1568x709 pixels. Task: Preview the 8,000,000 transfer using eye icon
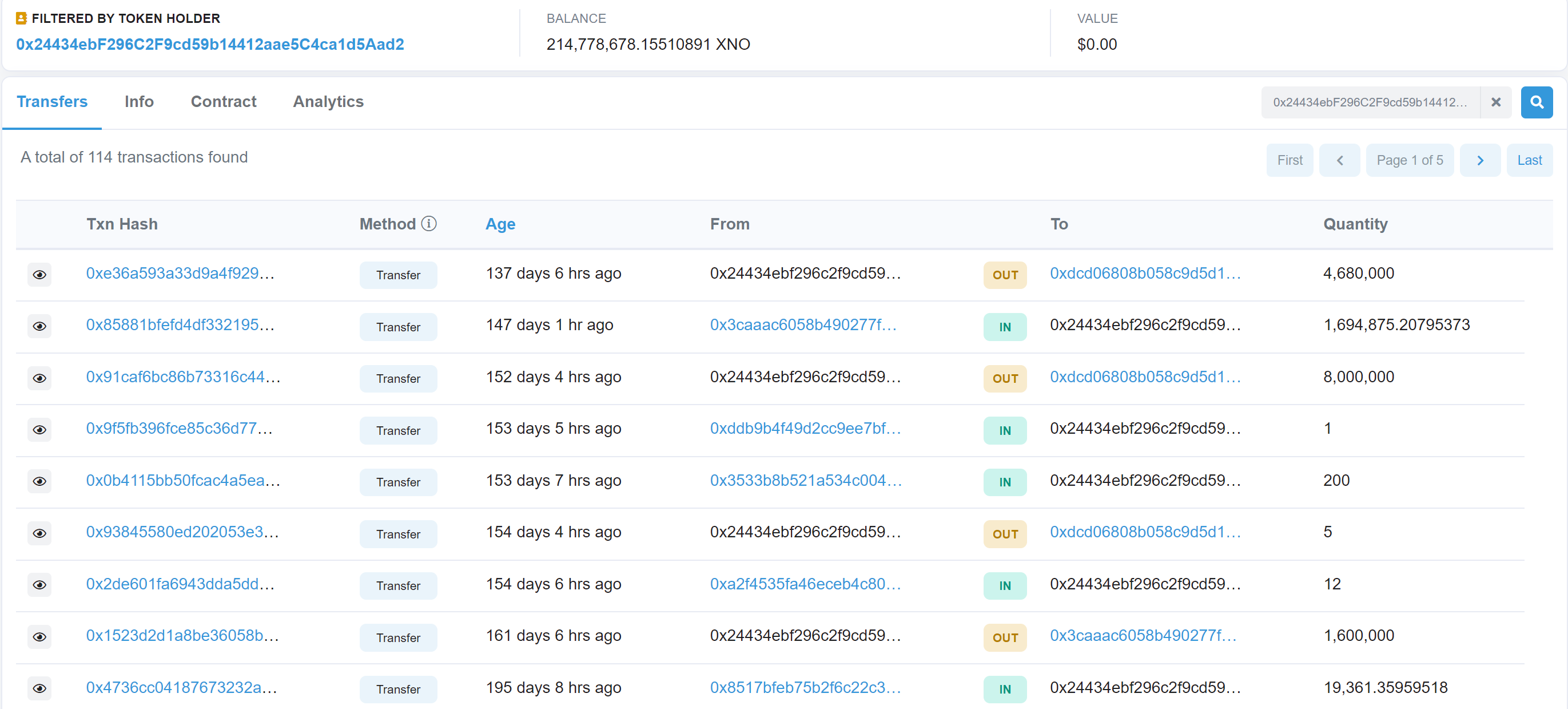pyautogui.click(x=39, y=378)
